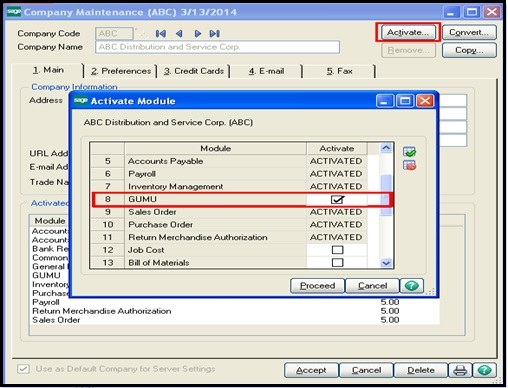Toggle Use as Default Company checkbox
Image resolution: width=508 pixels, height=388 pixels.
23,369
